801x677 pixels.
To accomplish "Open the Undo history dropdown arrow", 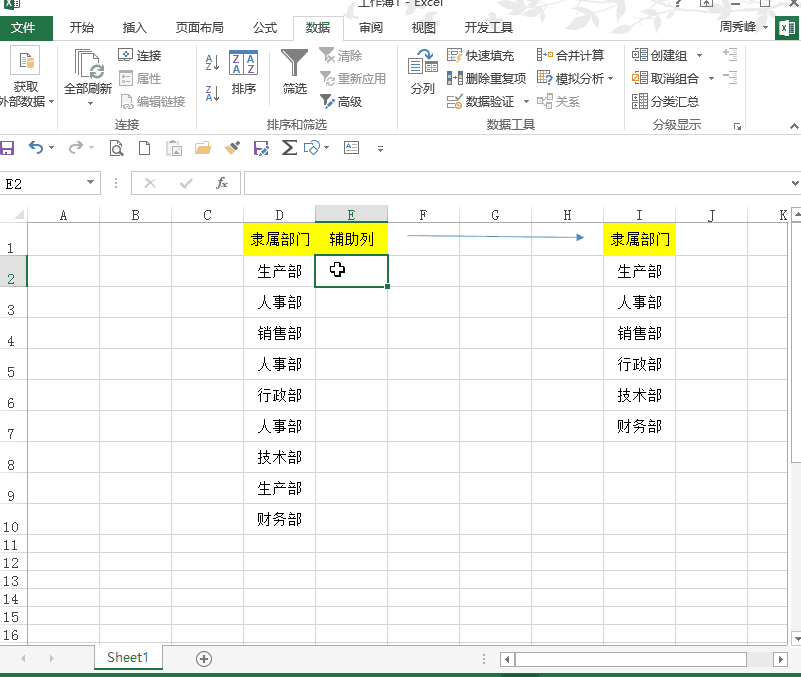I will coord(51,148).
